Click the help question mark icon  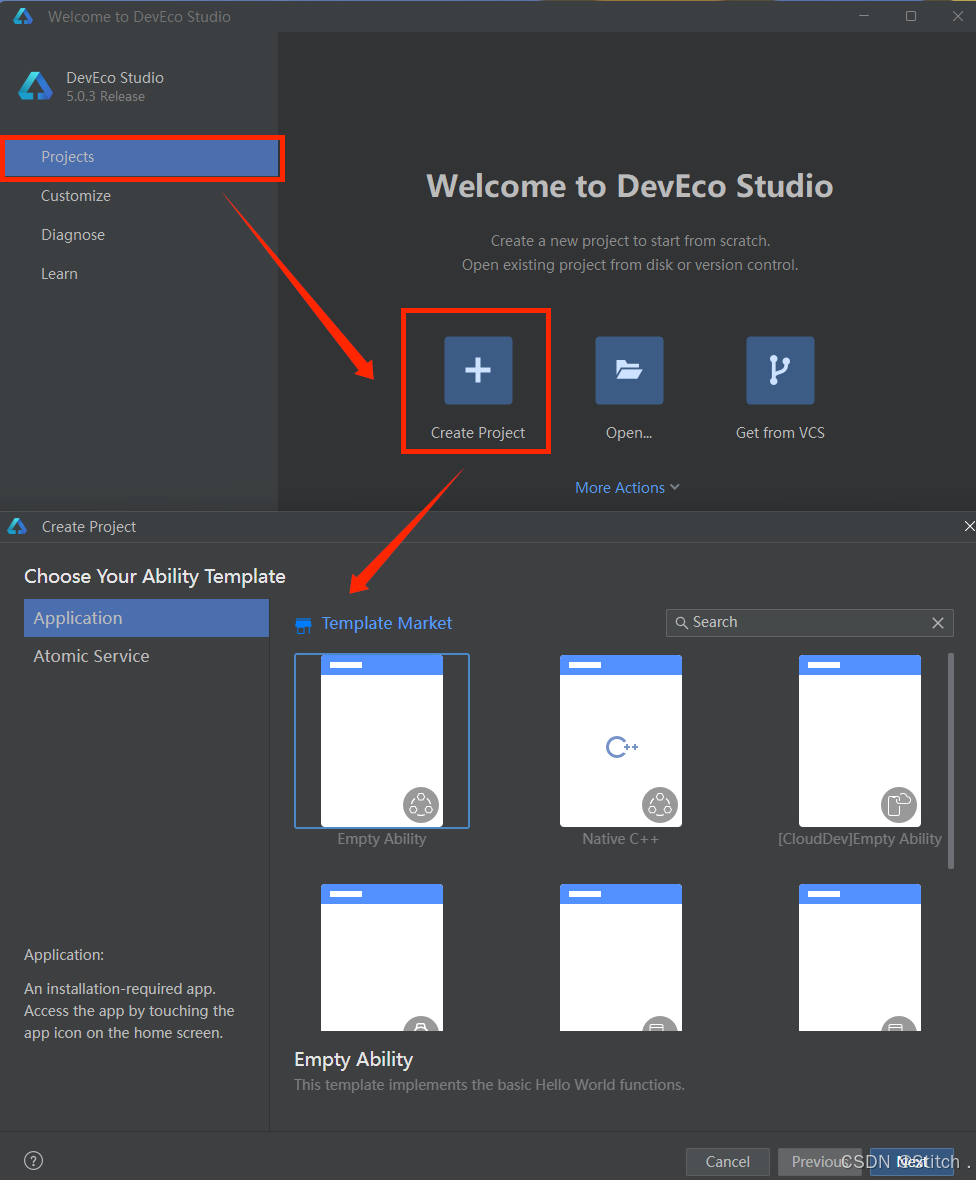click(x=34, y=1160)
